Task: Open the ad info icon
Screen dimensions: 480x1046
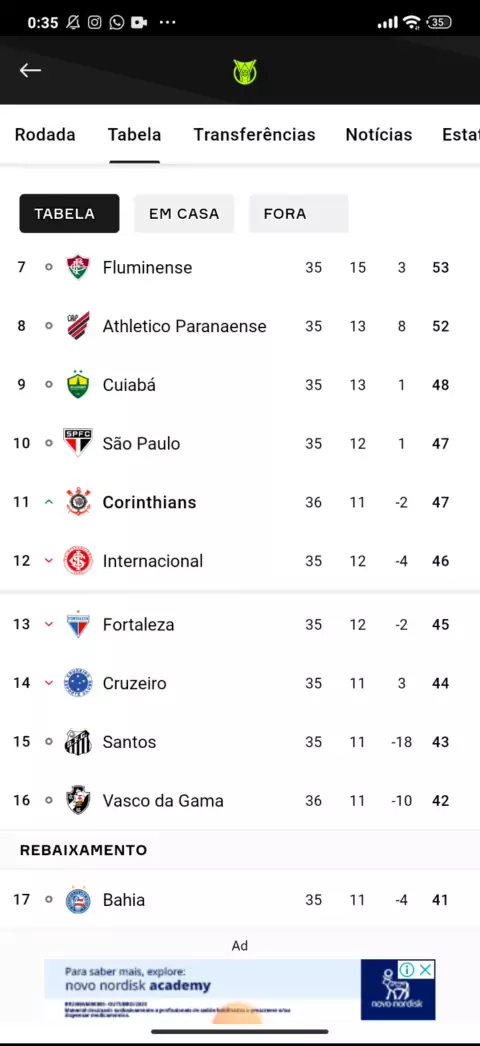Action: coord(407,969)
